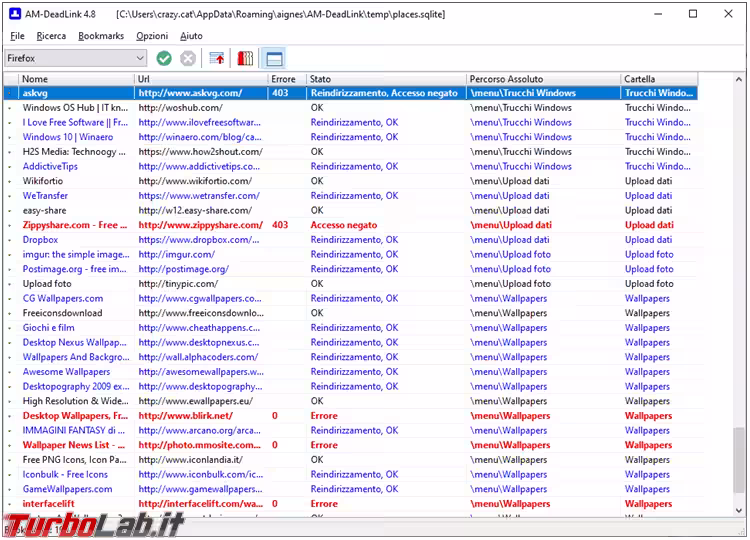Click the Errore status in interfacelift row

(324, 504)
